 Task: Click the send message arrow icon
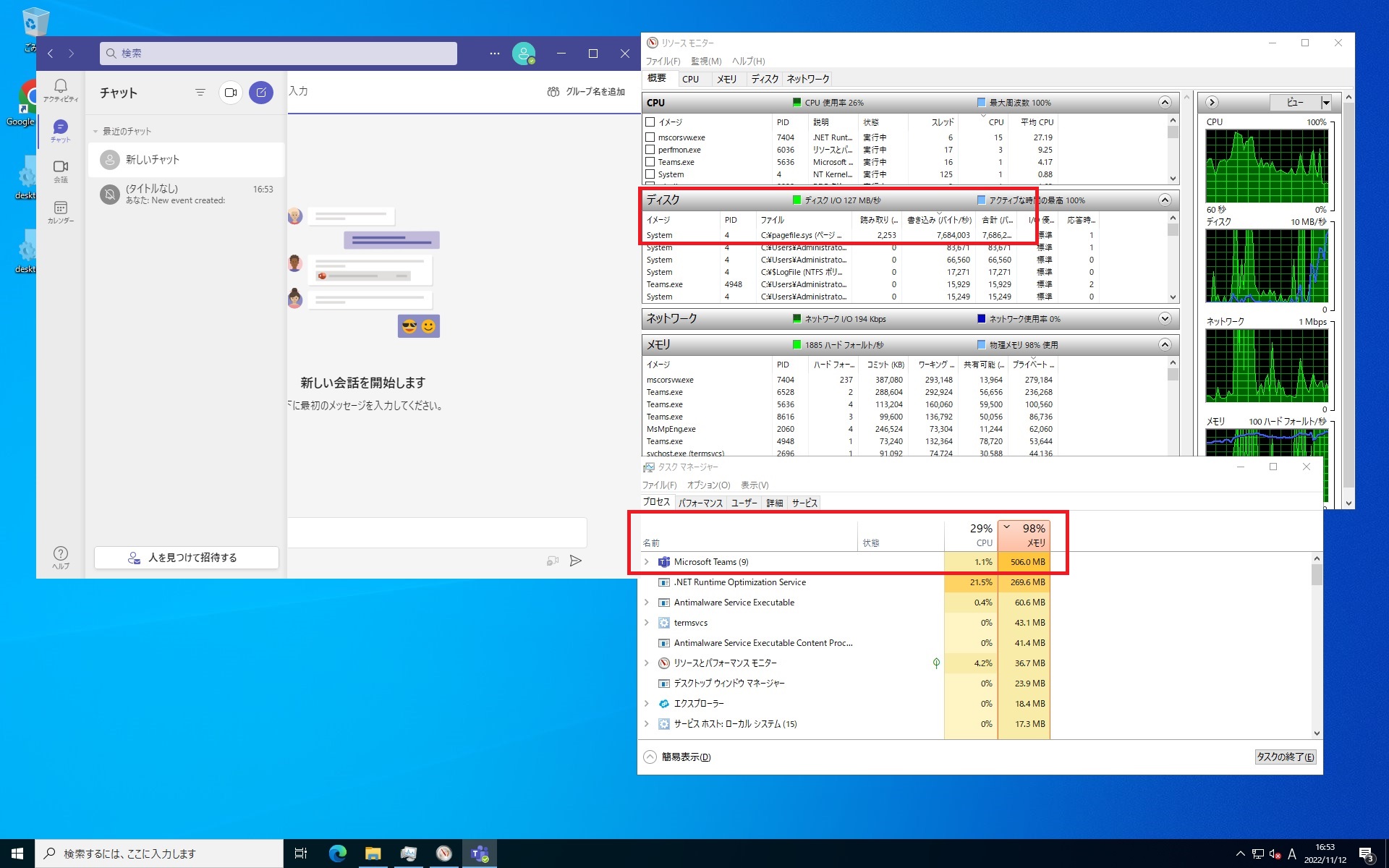[x=576, y=561]
